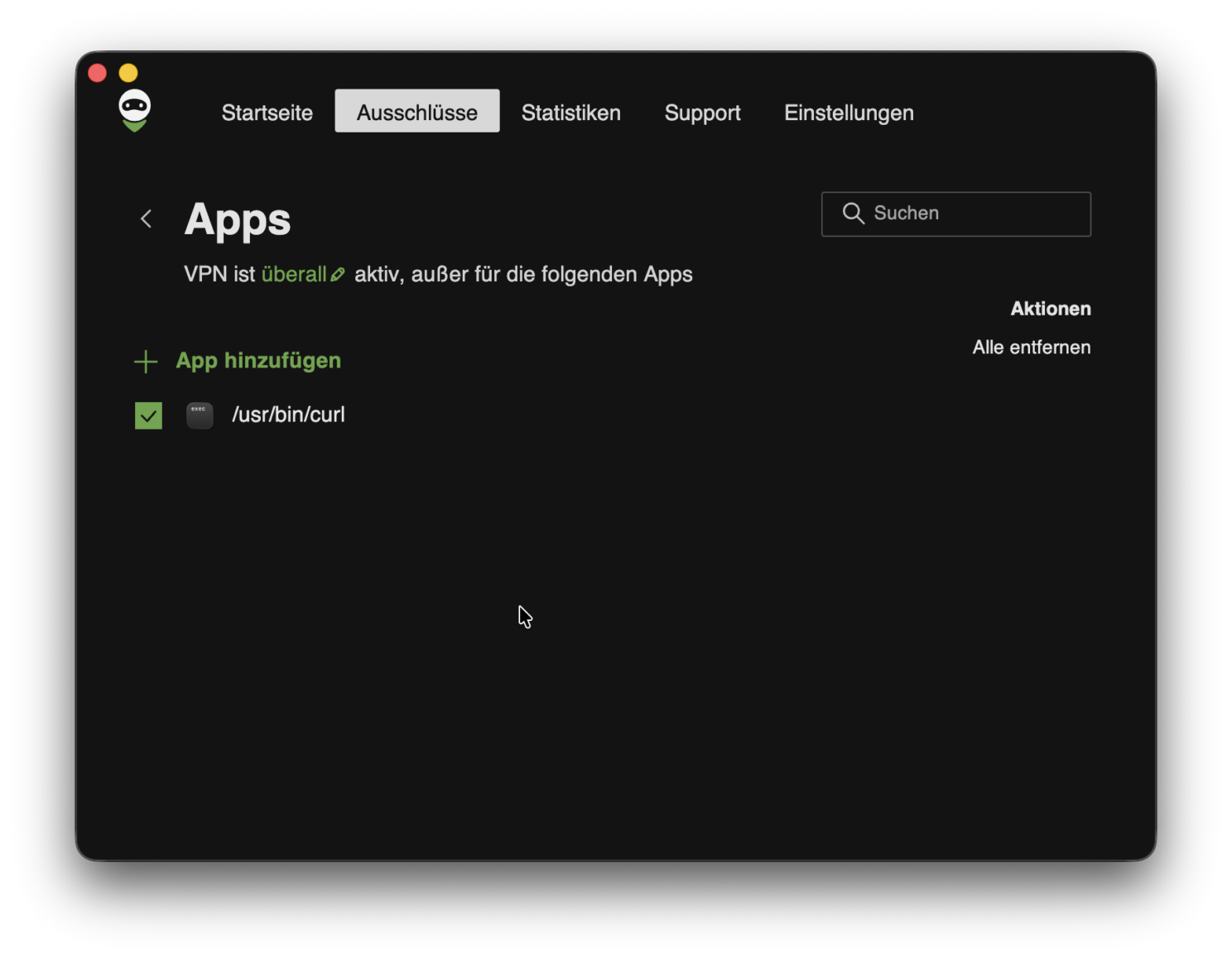
Task: Select the Ausschlüsse tab
Action: coord(417,111)
